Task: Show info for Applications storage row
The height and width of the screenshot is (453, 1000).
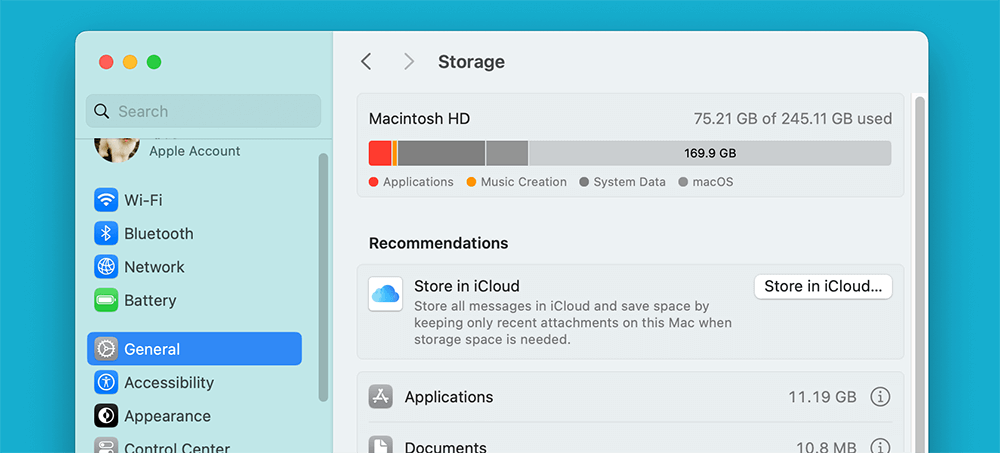Action: pyautogui.click(x=880, y=397)
